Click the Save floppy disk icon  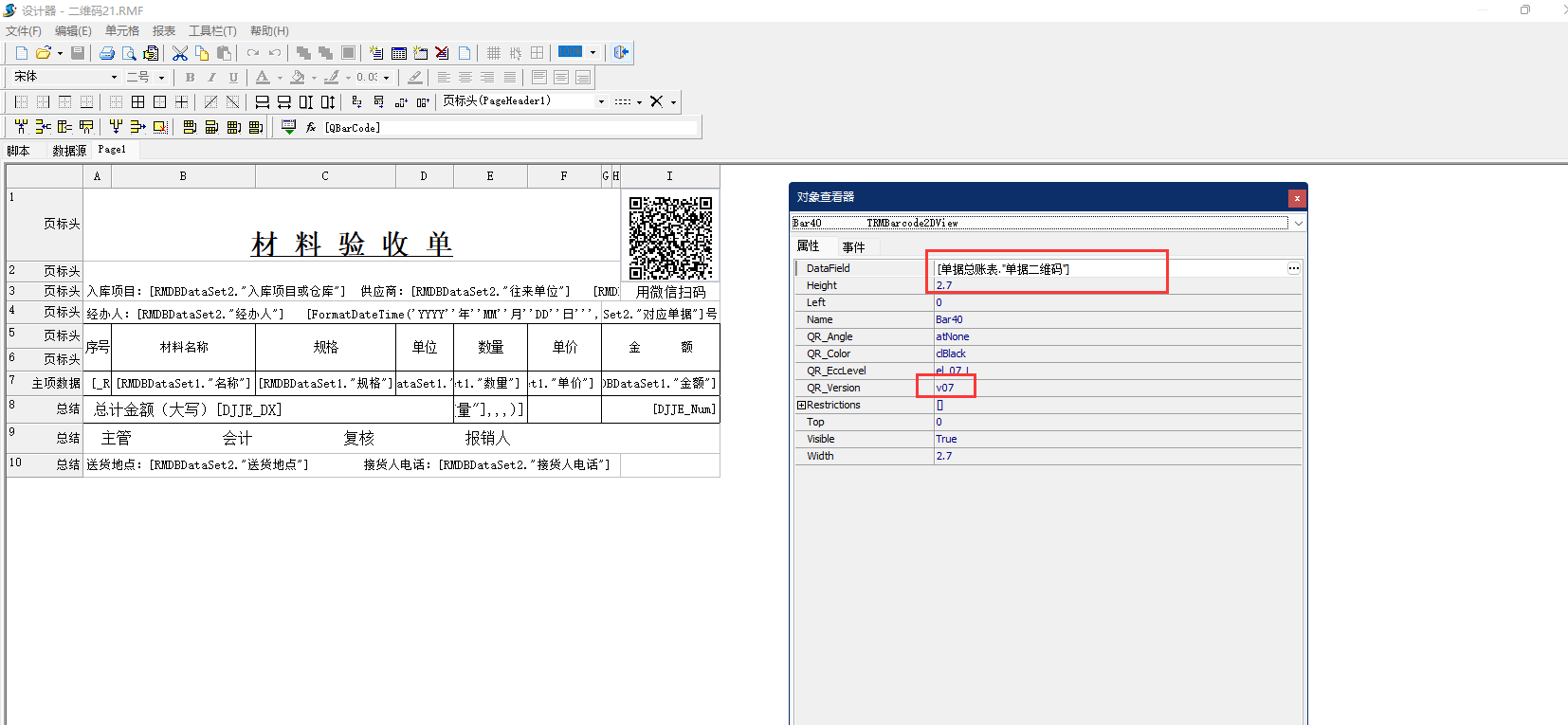(x=78, y=53)
